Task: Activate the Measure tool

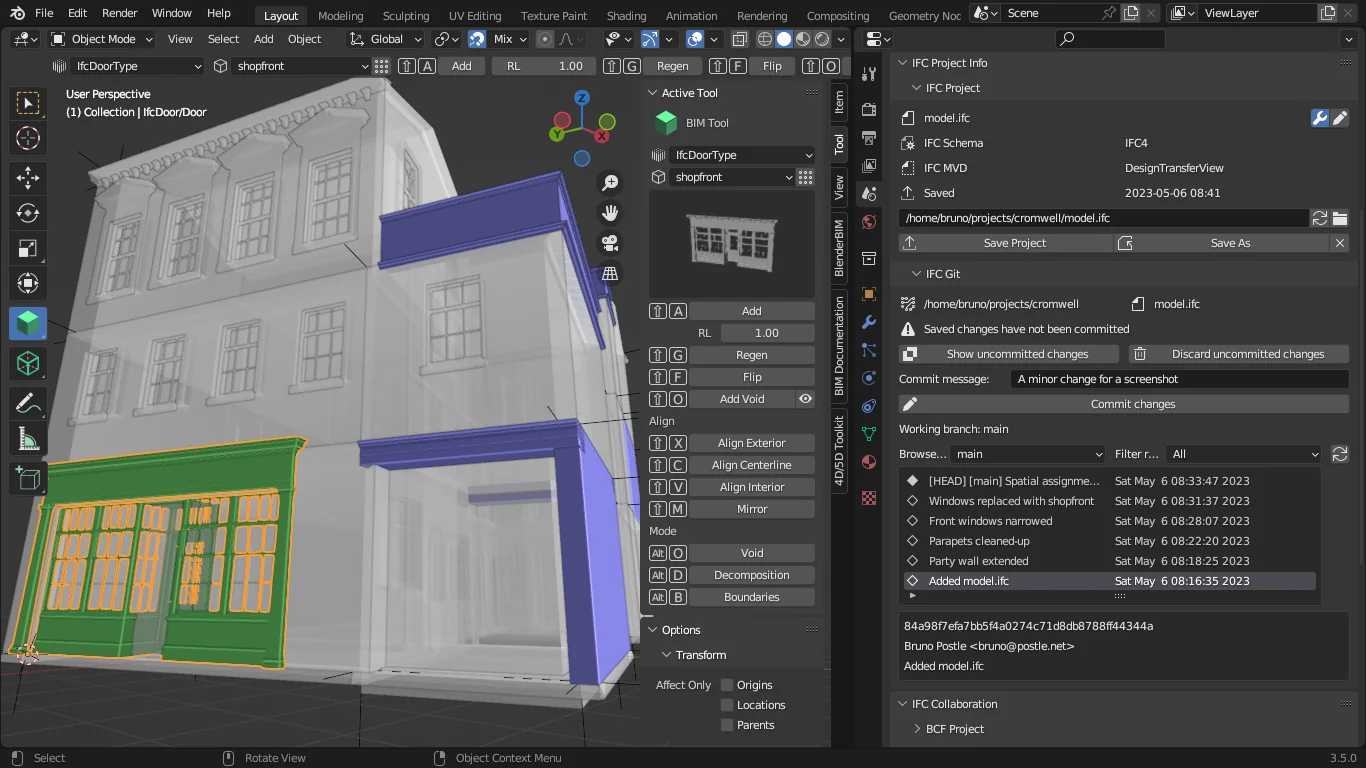Action: (28, 439)
